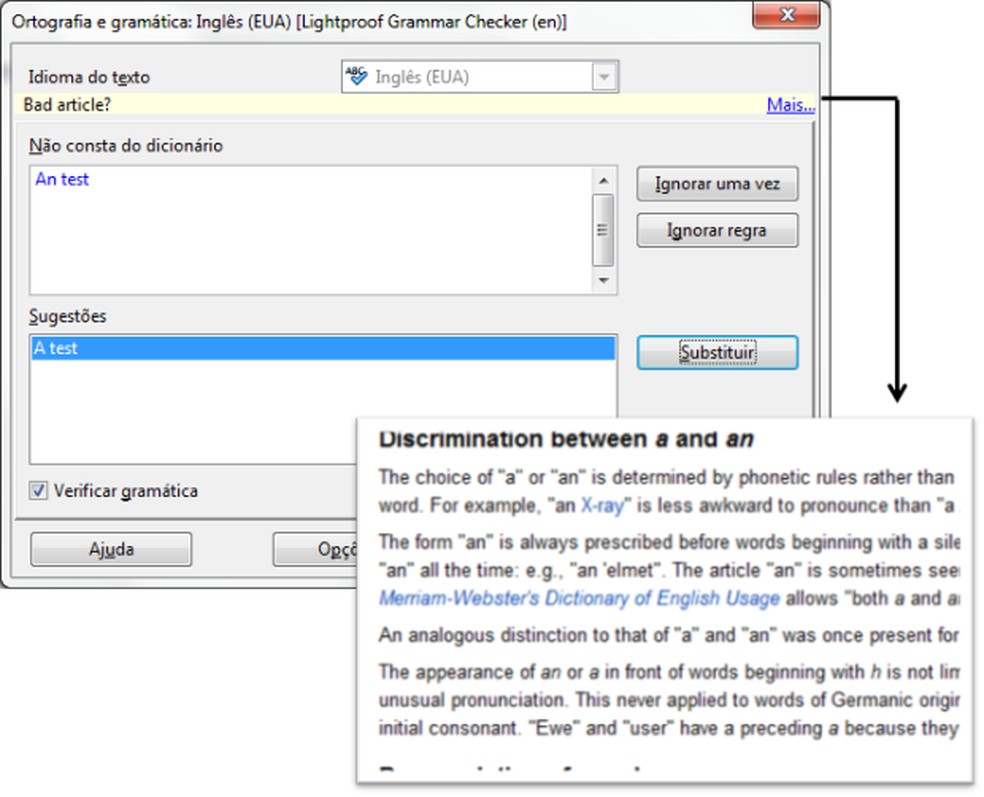Click the Substituir button
The image size is (984, 797).
(717, 353)
